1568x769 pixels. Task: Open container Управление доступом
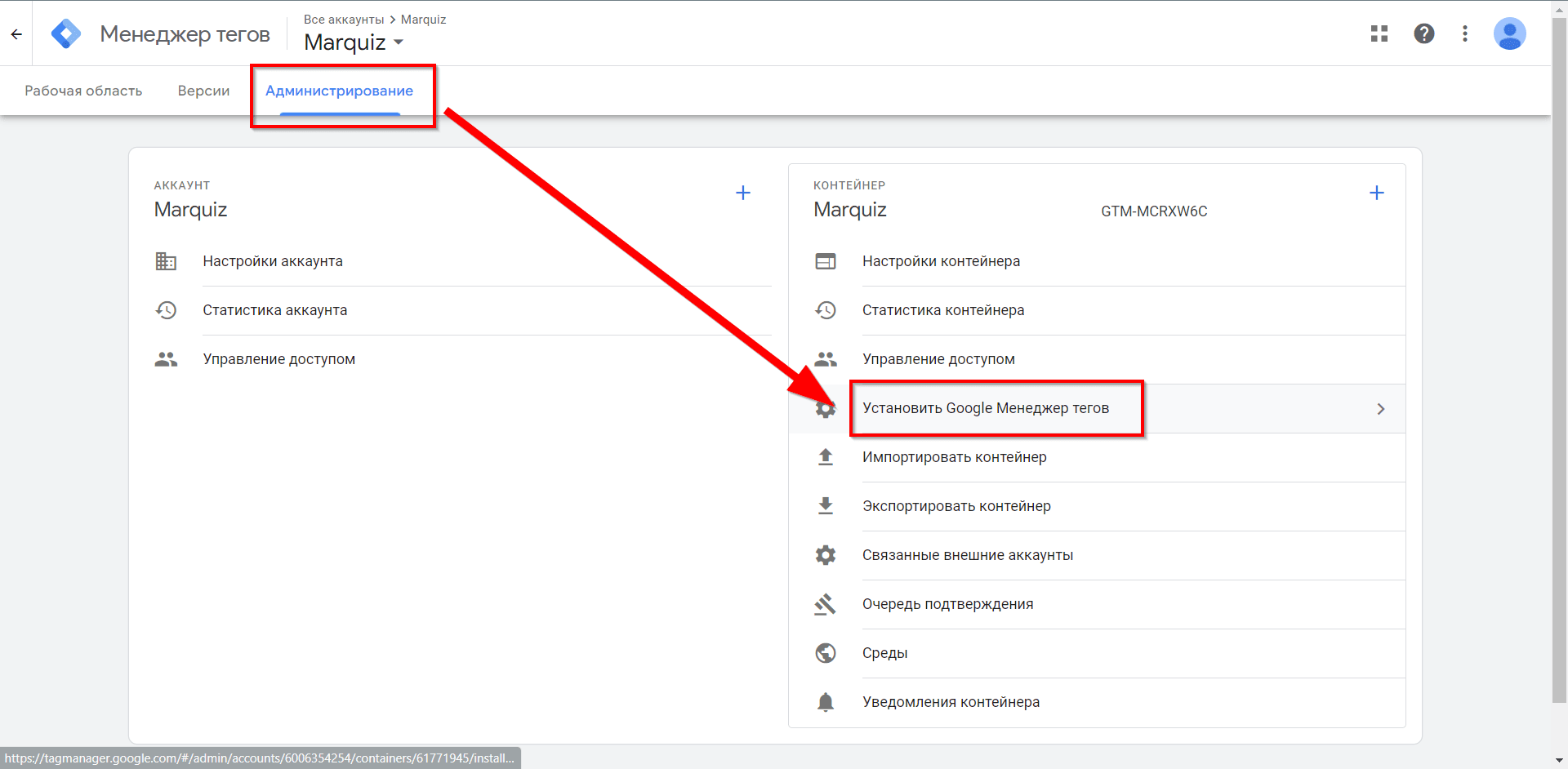coord(938,359)
